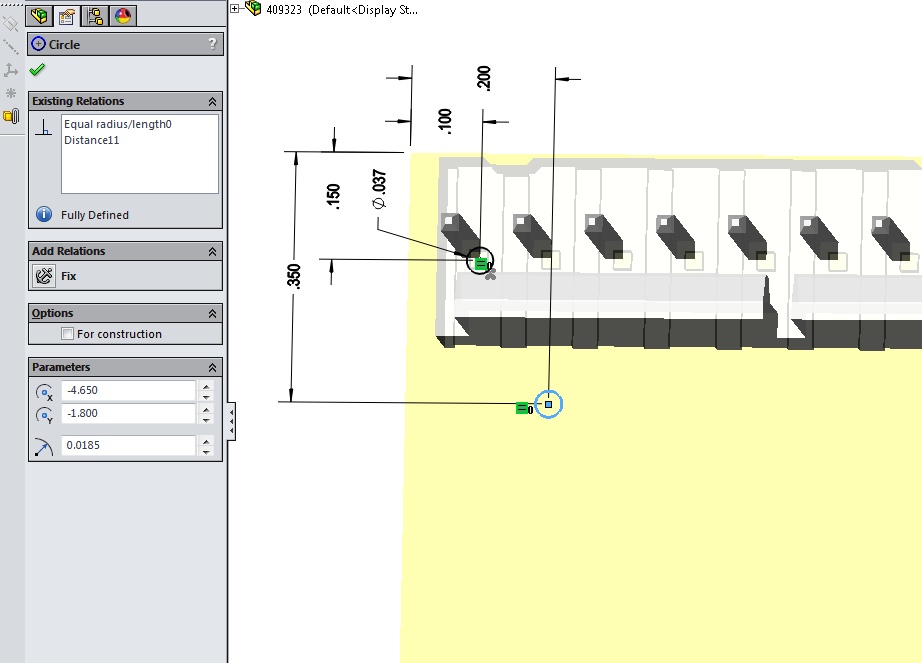Enable For construction checkbox
922x663 pixels.
pos(68,334)
